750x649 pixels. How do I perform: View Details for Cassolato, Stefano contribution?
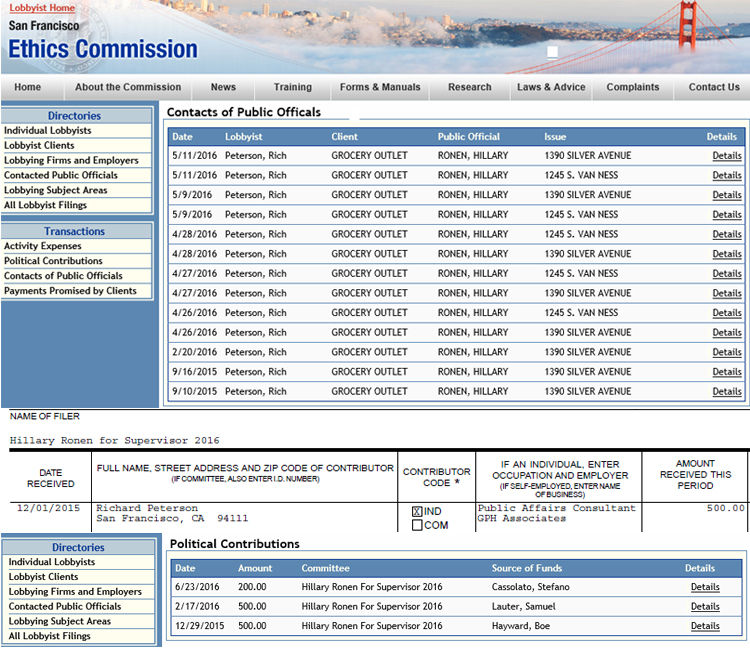[x=704, y=587]
